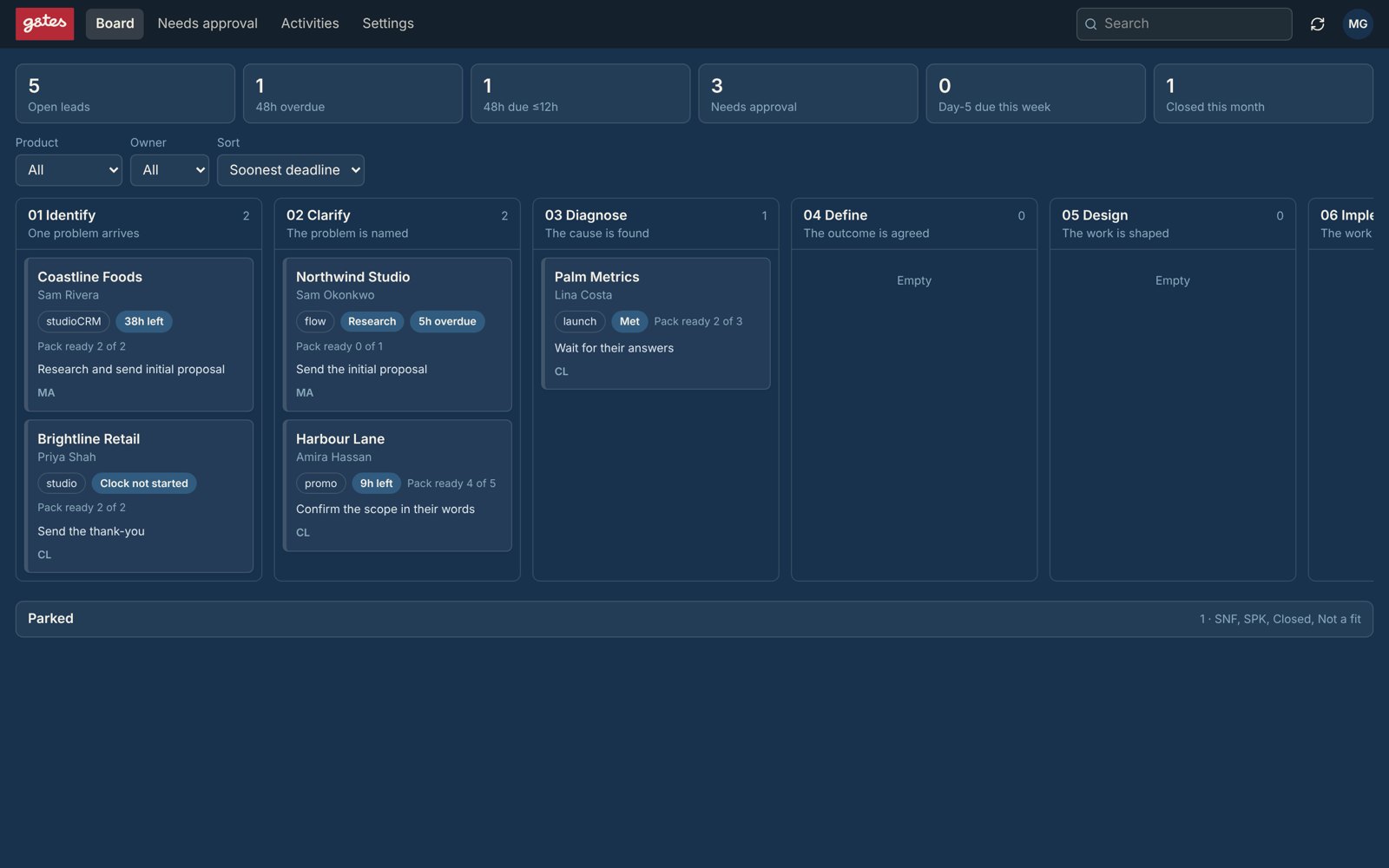Click the Open leads stat card

[125, 94]
